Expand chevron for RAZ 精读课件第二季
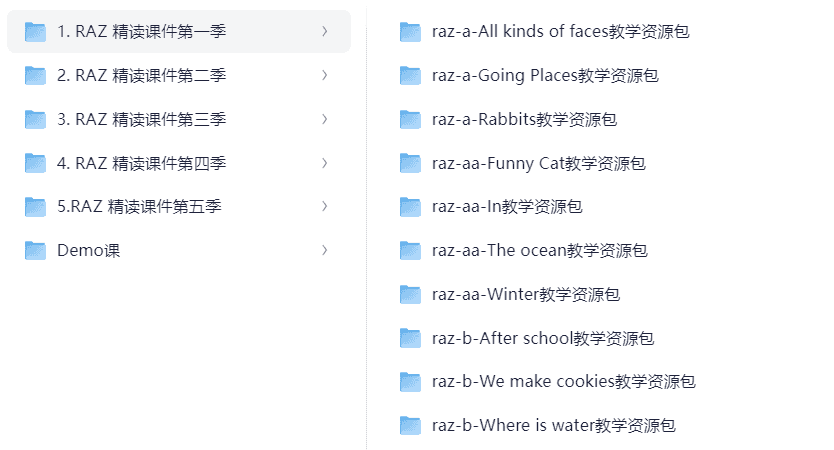 (x=325, y=75)
